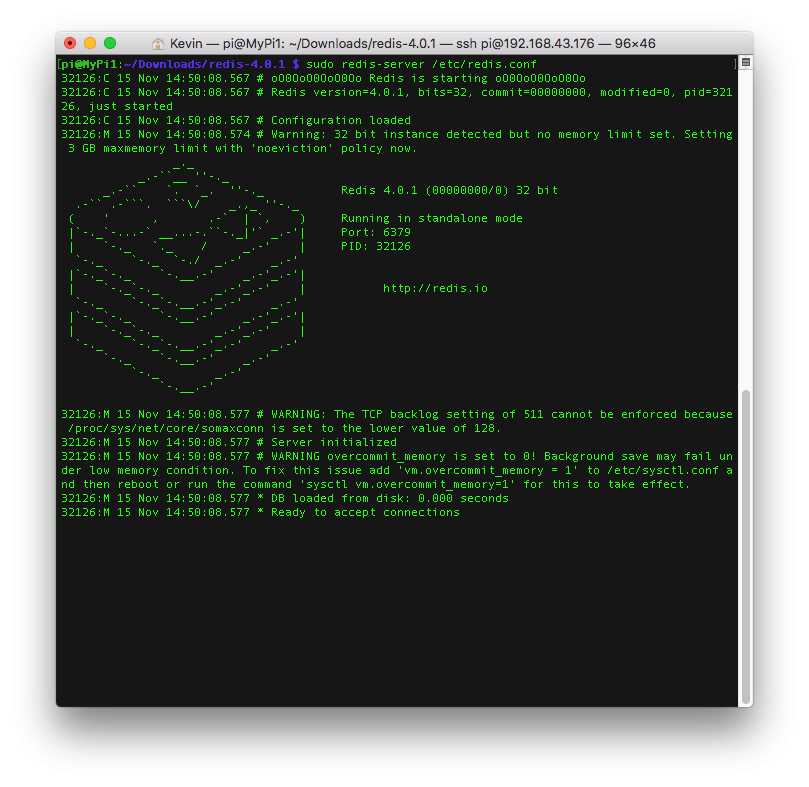Click the 'Configuration loaded' log line
The image size is (809, 787).
[236, 120]
